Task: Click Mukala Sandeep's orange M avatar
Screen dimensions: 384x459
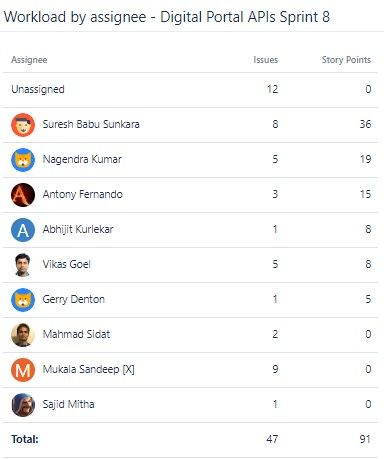Action: [x=23, y=370]
